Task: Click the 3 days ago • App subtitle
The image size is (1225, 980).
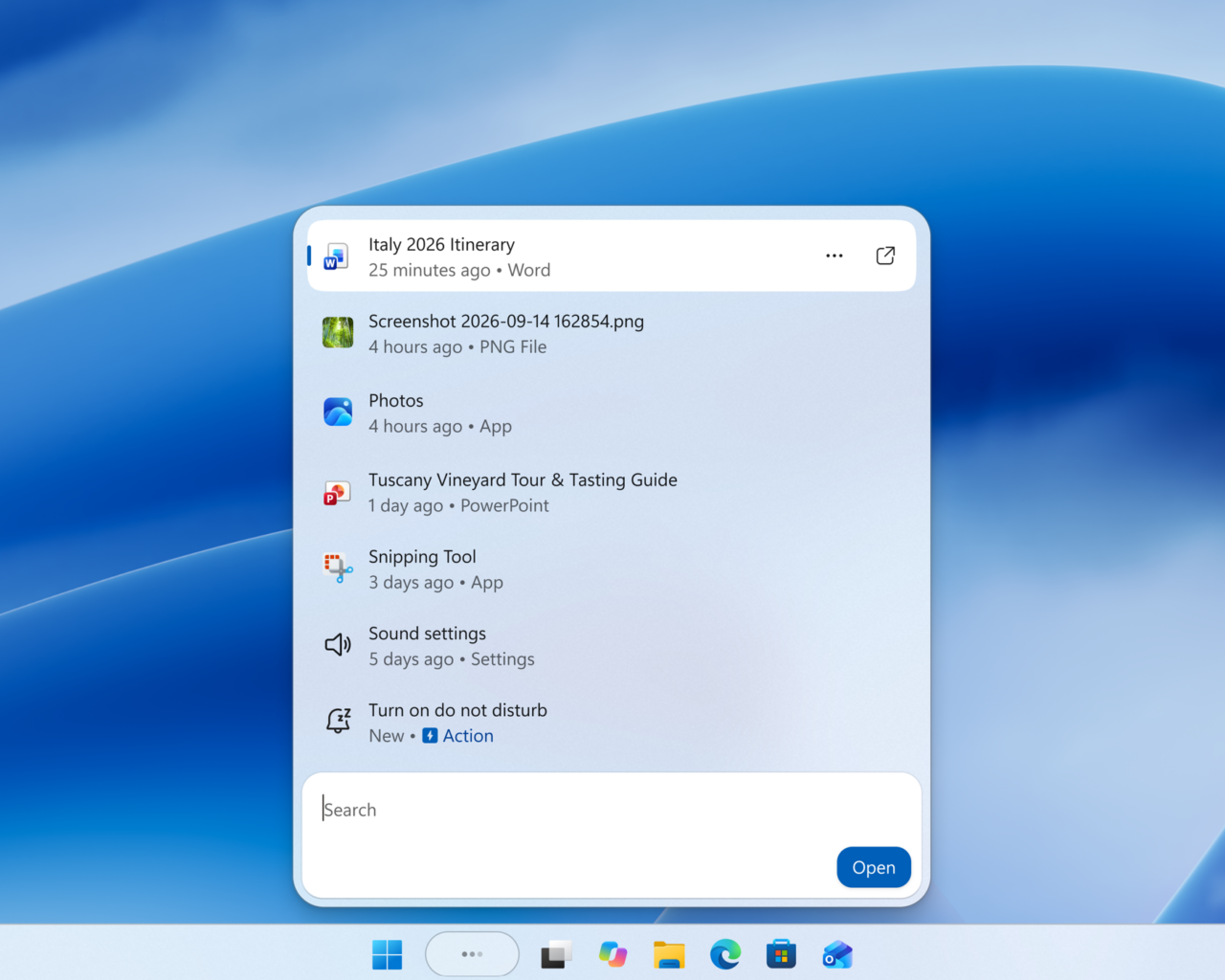Action: click(435, 583)
